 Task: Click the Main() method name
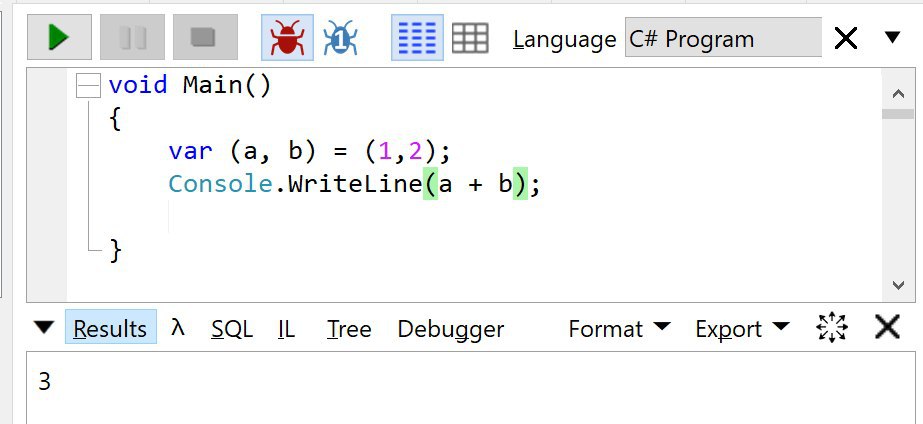click(x=227, y=85)
